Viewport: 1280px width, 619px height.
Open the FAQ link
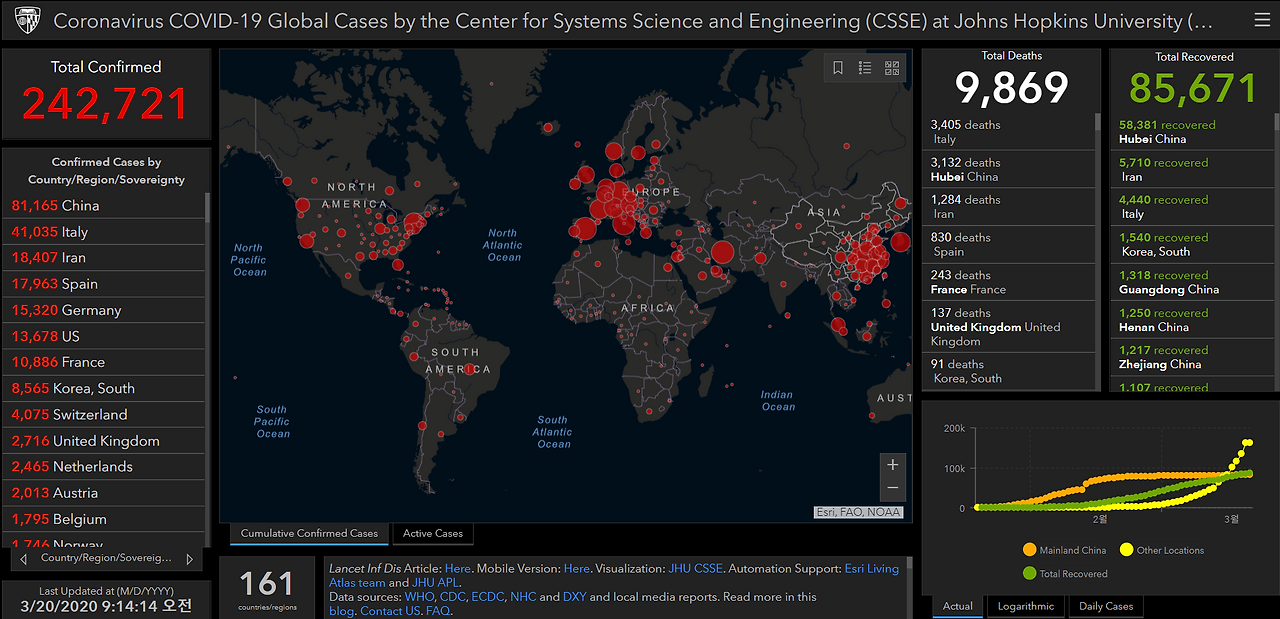click(438, 611)
